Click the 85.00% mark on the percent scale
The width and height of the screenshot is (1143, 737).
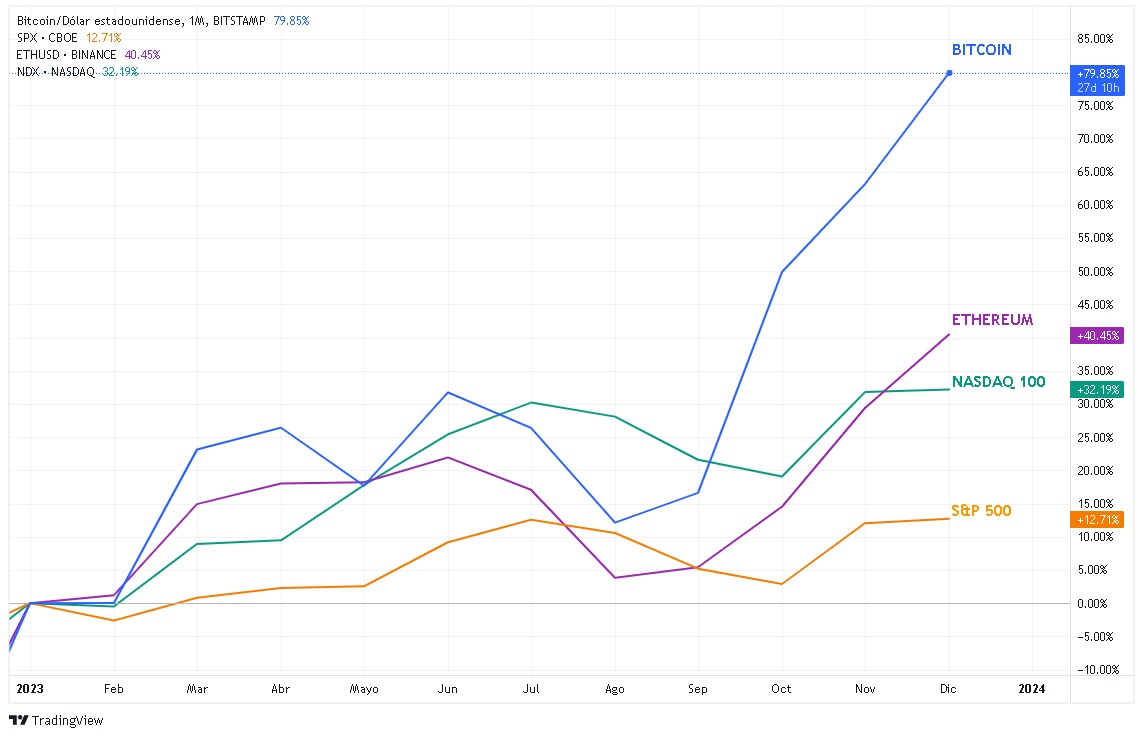[1096, 39]
